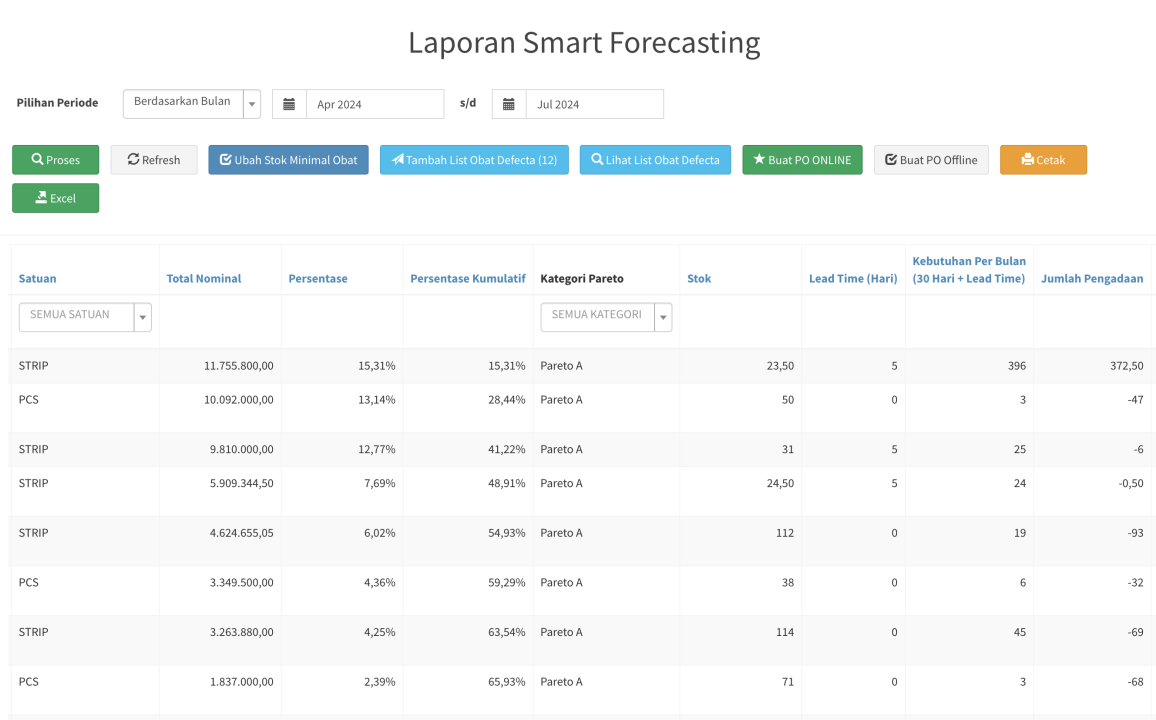Sort by Persentase Kumulatif column header
The width and height of the screenshot is (1156, 720).
468,278
